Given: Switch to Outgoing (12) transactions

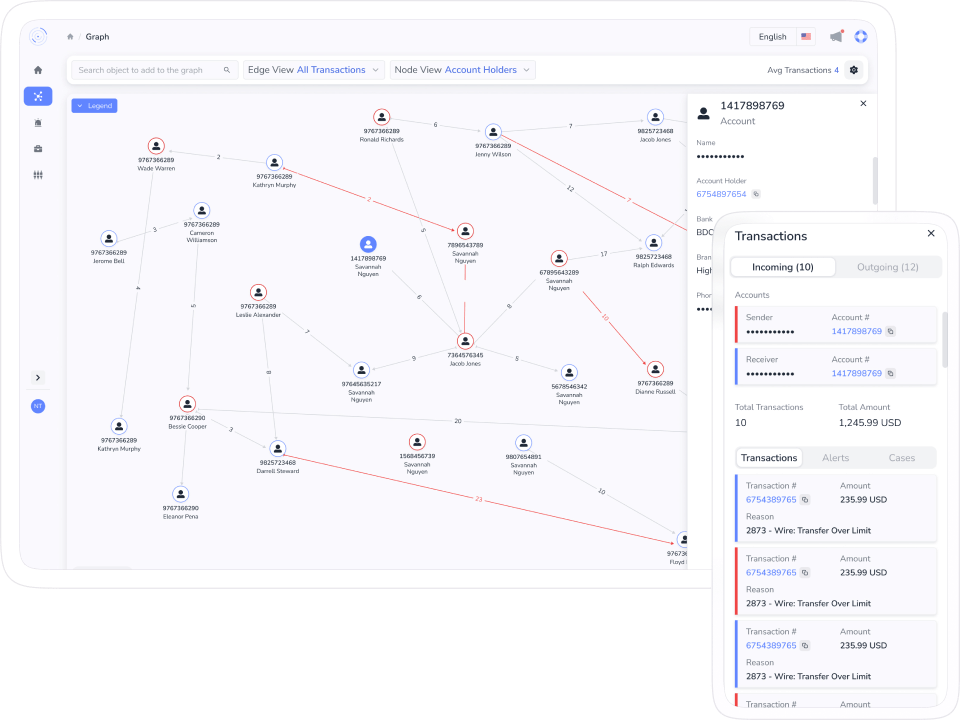Looking at the screenshot, I should tap(888, 267).
